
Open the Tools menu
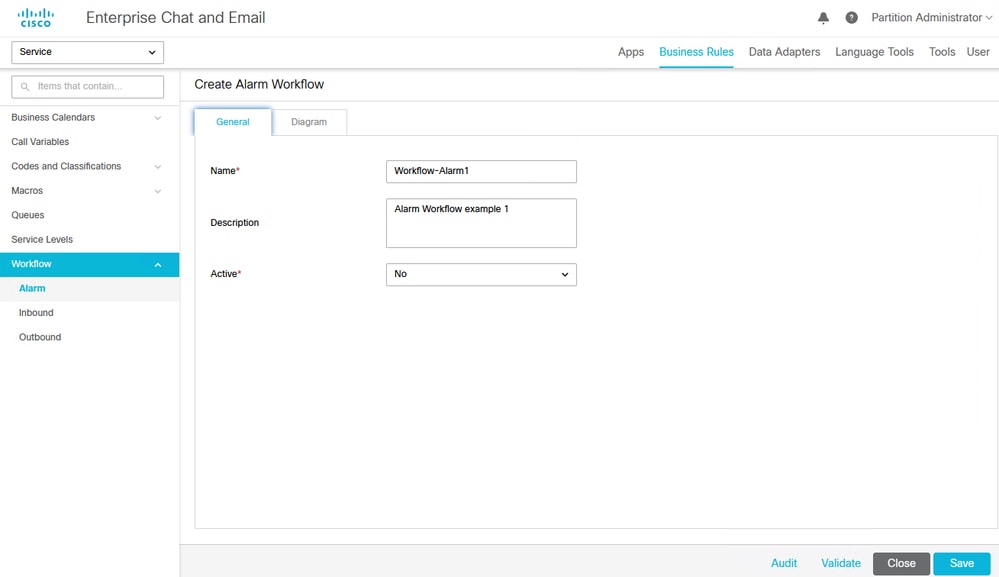[x=942, y=52]
